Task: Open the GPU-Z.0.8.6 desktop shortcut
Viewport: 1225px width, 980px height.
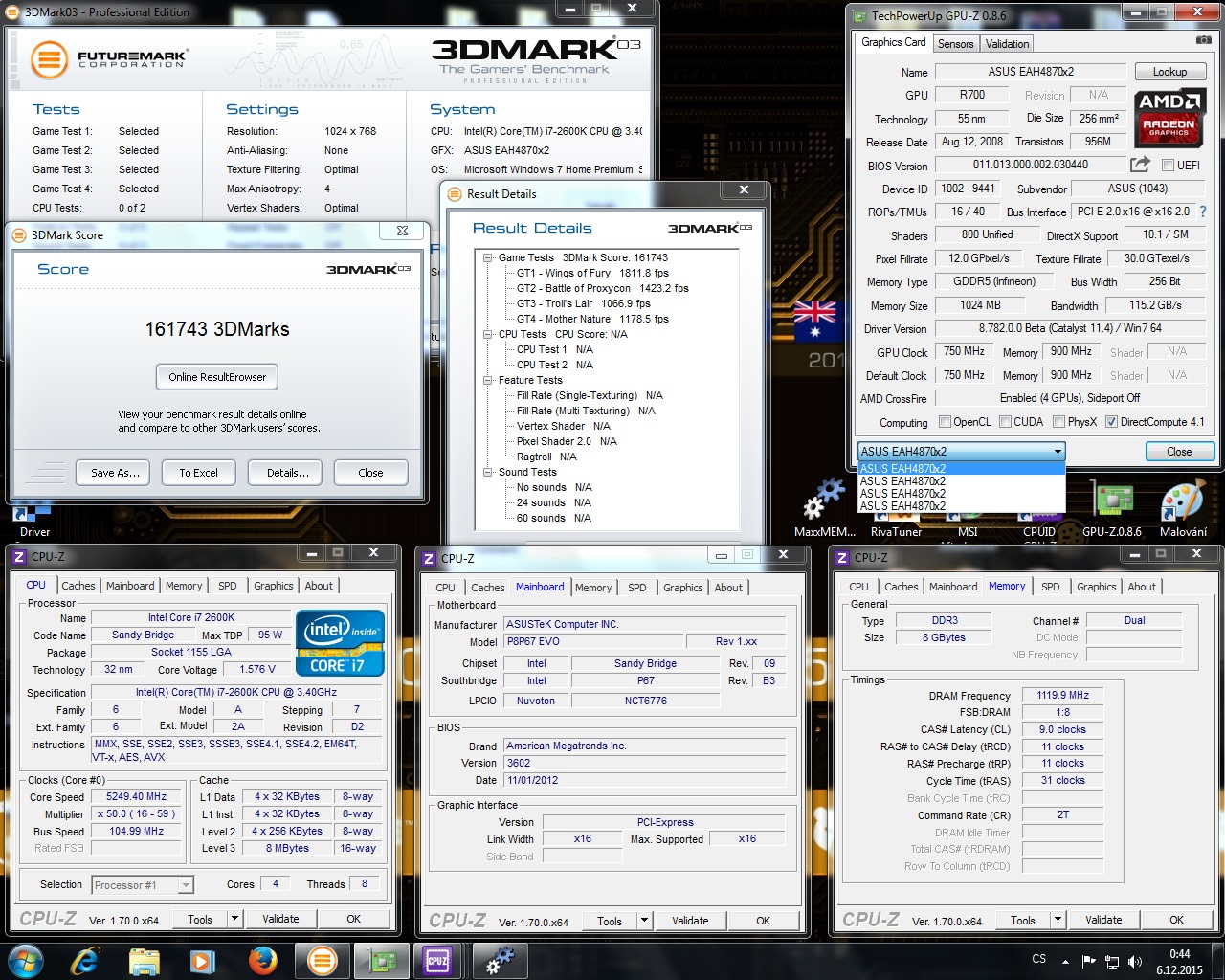Action: click(x=1112, y=509)
